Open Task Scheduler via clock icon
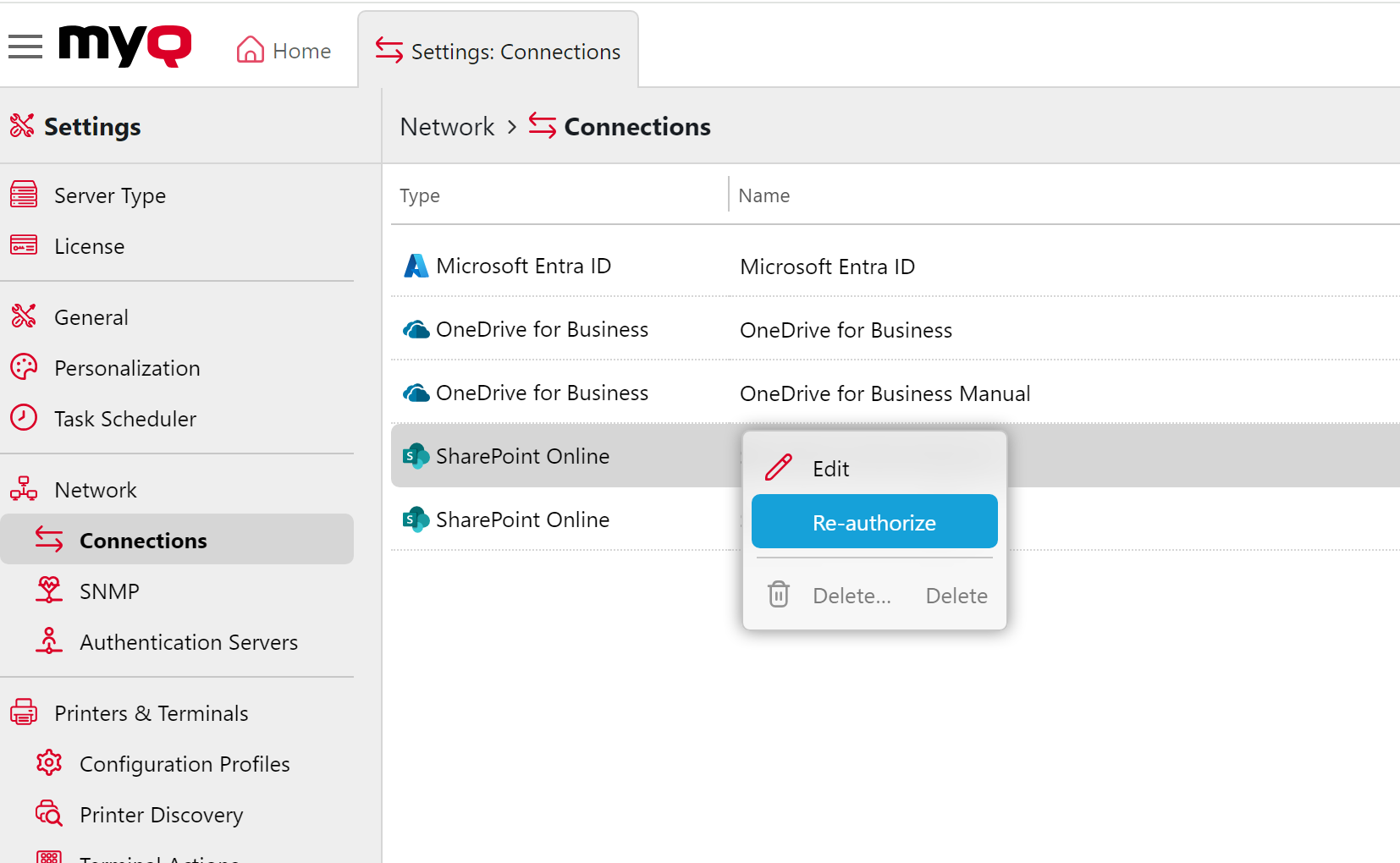This screenshot has width=1400, height=863. point(23,418)
